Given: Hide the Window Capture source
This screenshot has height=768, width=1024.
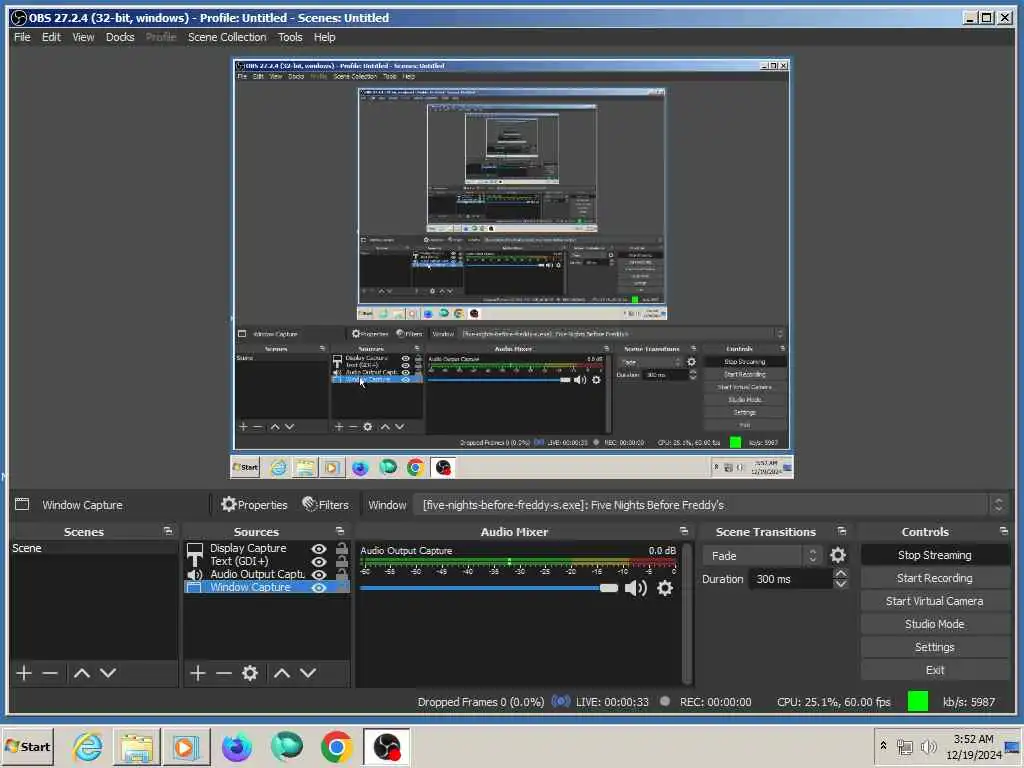Looking at the screenshot, I should pos(319,588).
